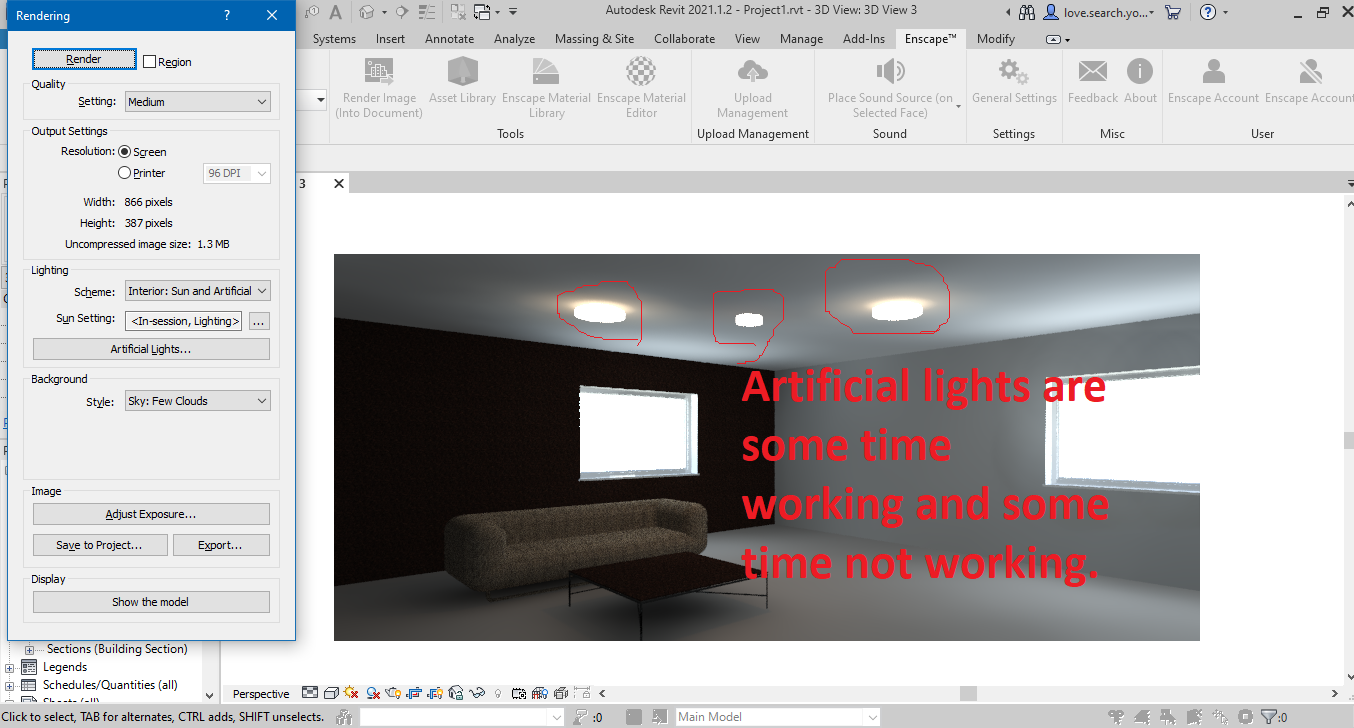Screen dimensions: 1354x728
Task: Open the 96 DPI printer dropdown
Action: coord(237,173)
